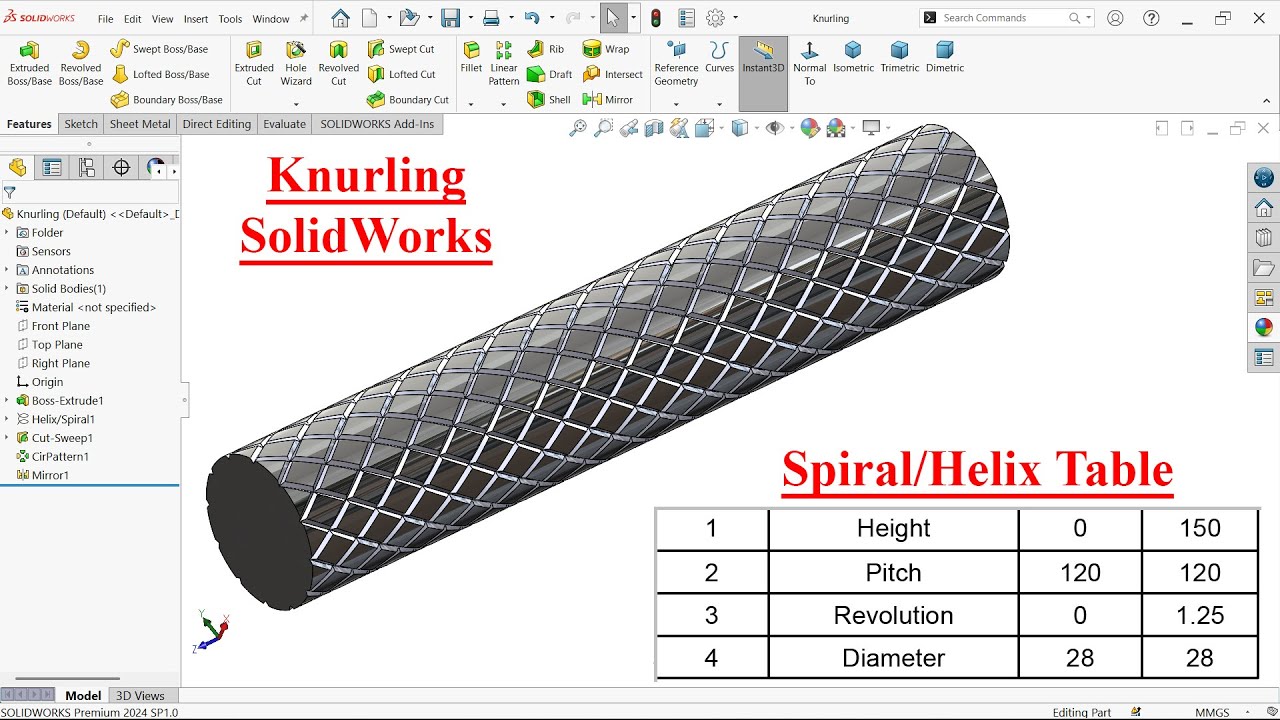
Task: Click the Save icon in title bar
Action: tap(451, 18)
